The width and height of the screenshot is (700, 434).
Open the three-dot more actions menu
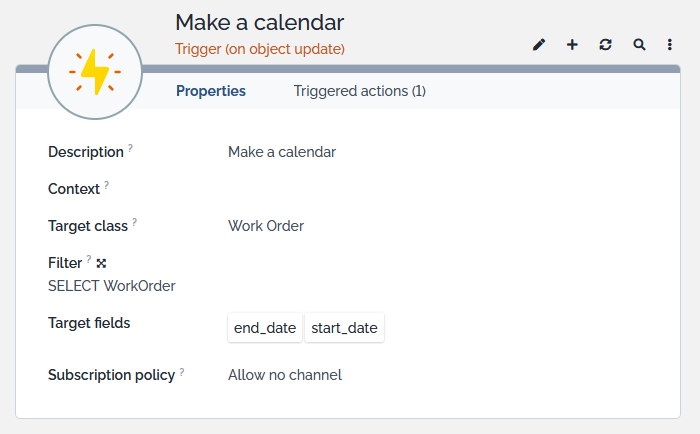(670, 45)
